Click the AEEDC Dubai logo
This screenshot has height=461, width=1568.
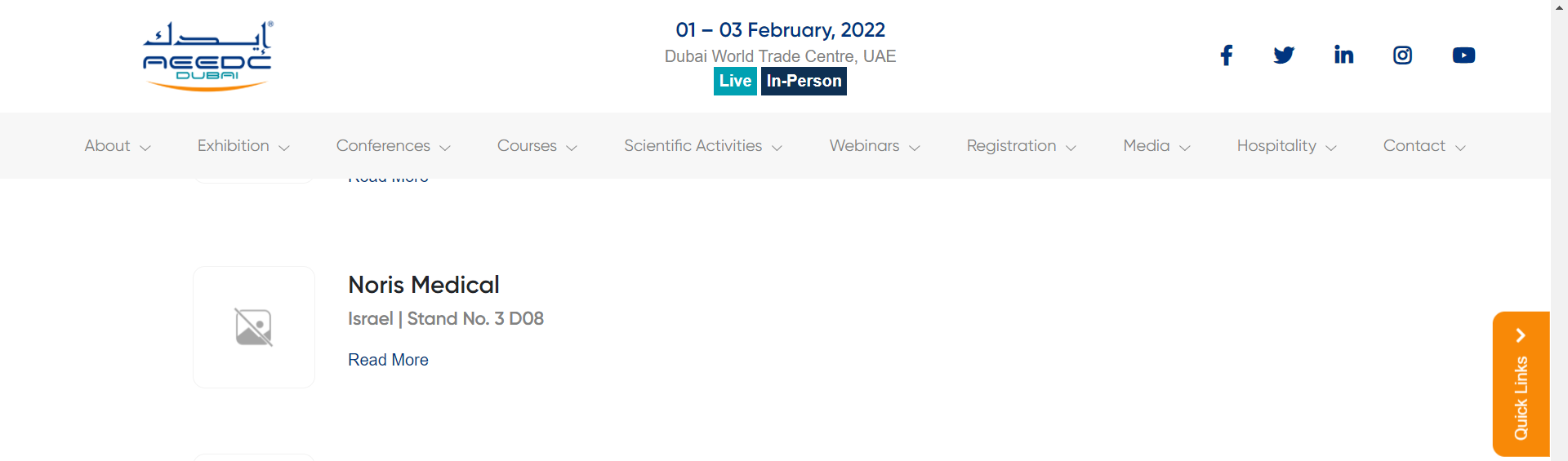[207, 56]
